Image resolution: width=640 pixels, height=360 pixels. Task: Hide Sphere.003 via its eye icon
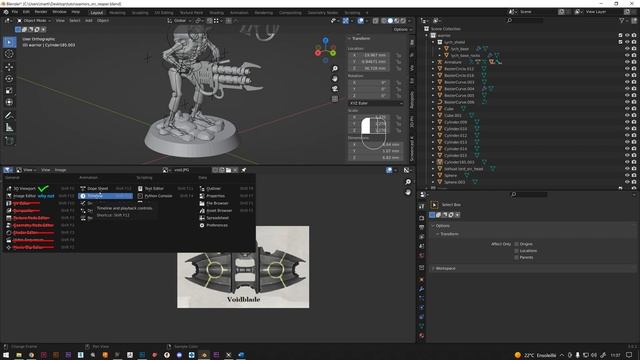[627, 182]
